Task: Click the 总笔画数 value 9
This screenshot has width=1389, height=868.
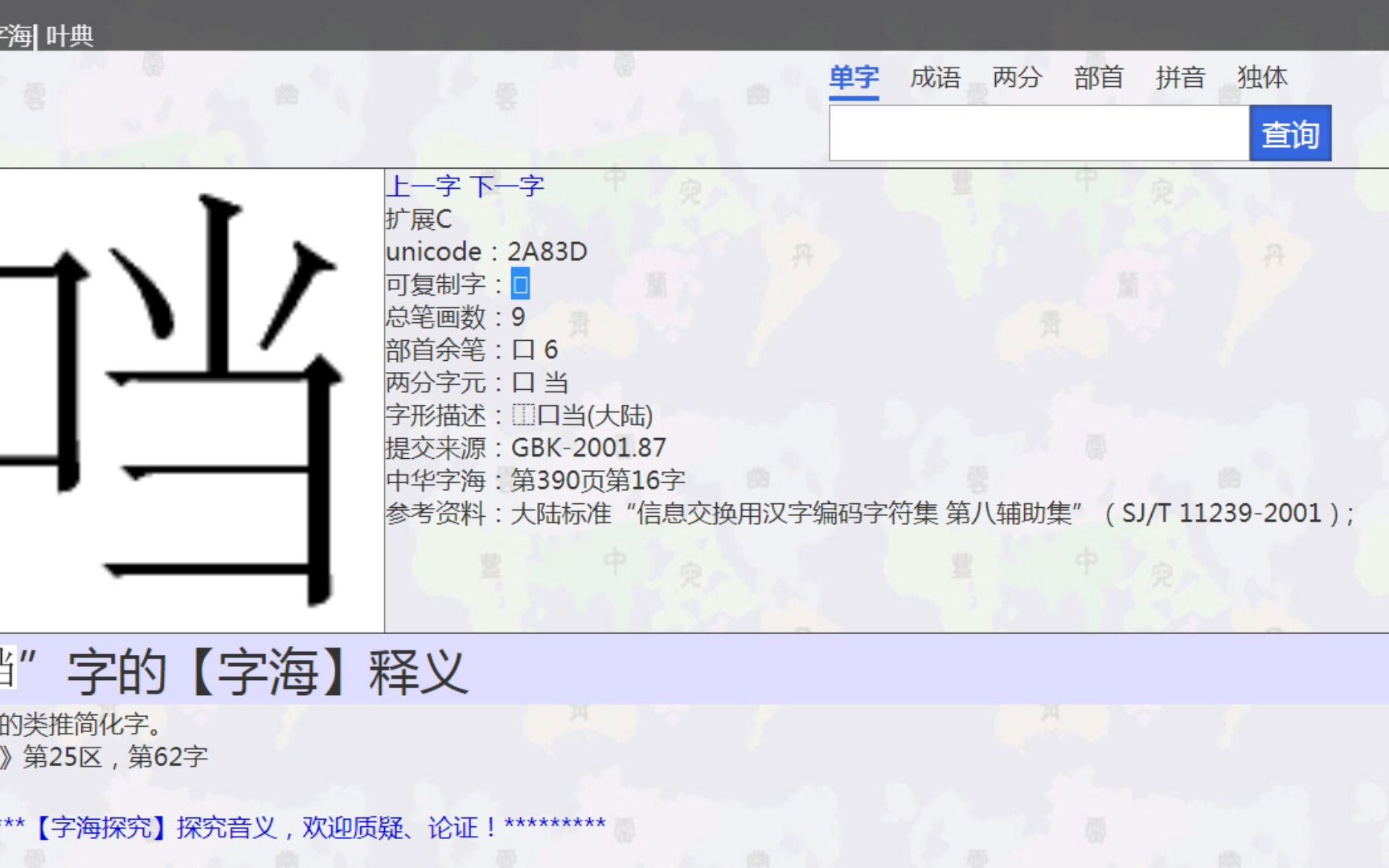Action: click(x=518, y=317)
